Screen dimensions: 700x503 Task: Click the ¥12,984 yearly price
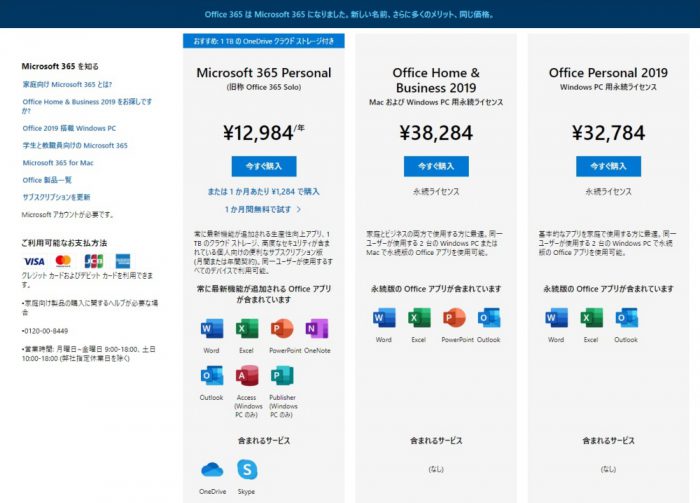click(x=264, y=133)
